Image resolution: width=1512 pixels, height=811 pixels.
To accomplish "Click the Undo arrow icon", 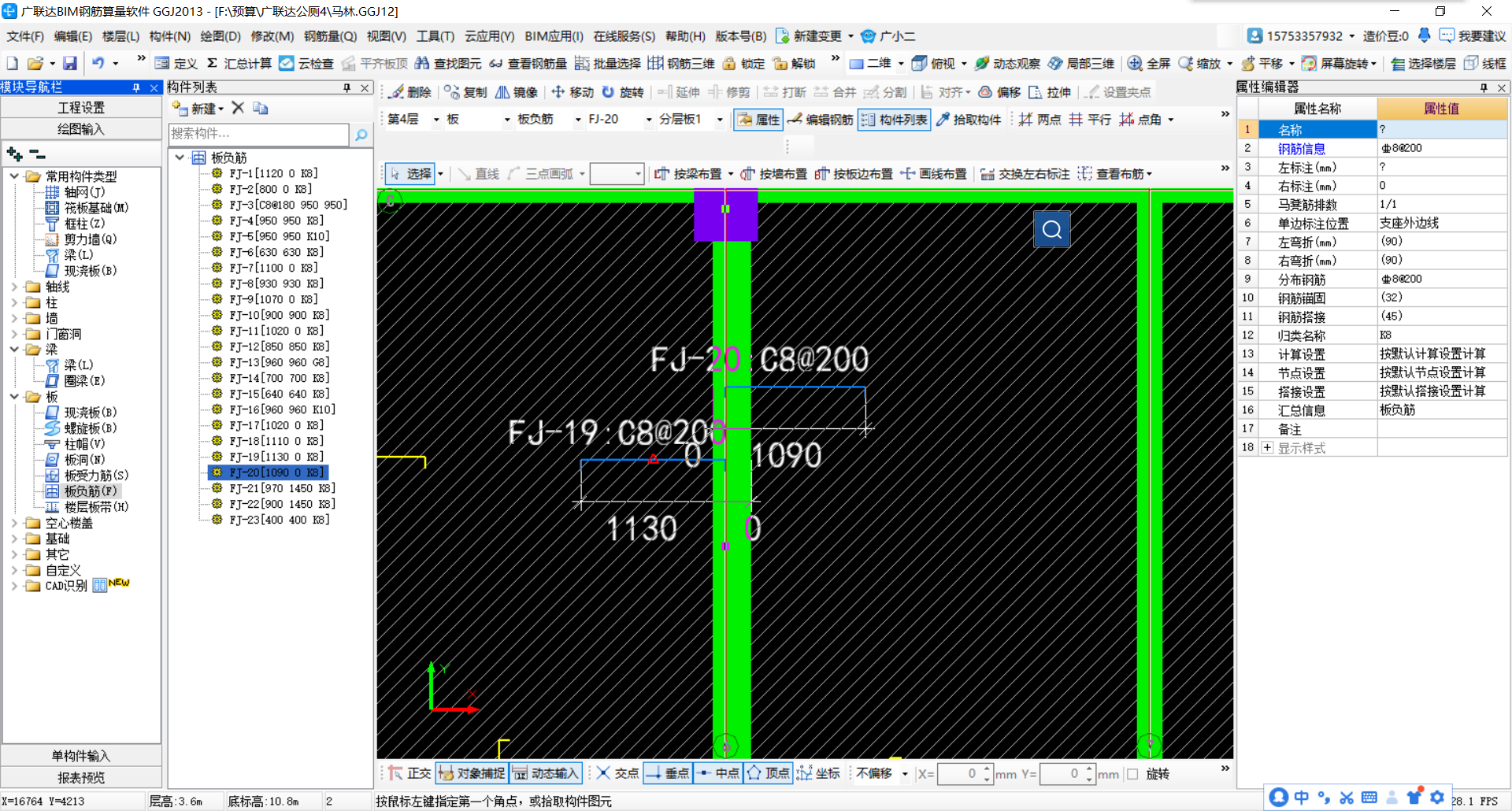I will pos(98,63).
